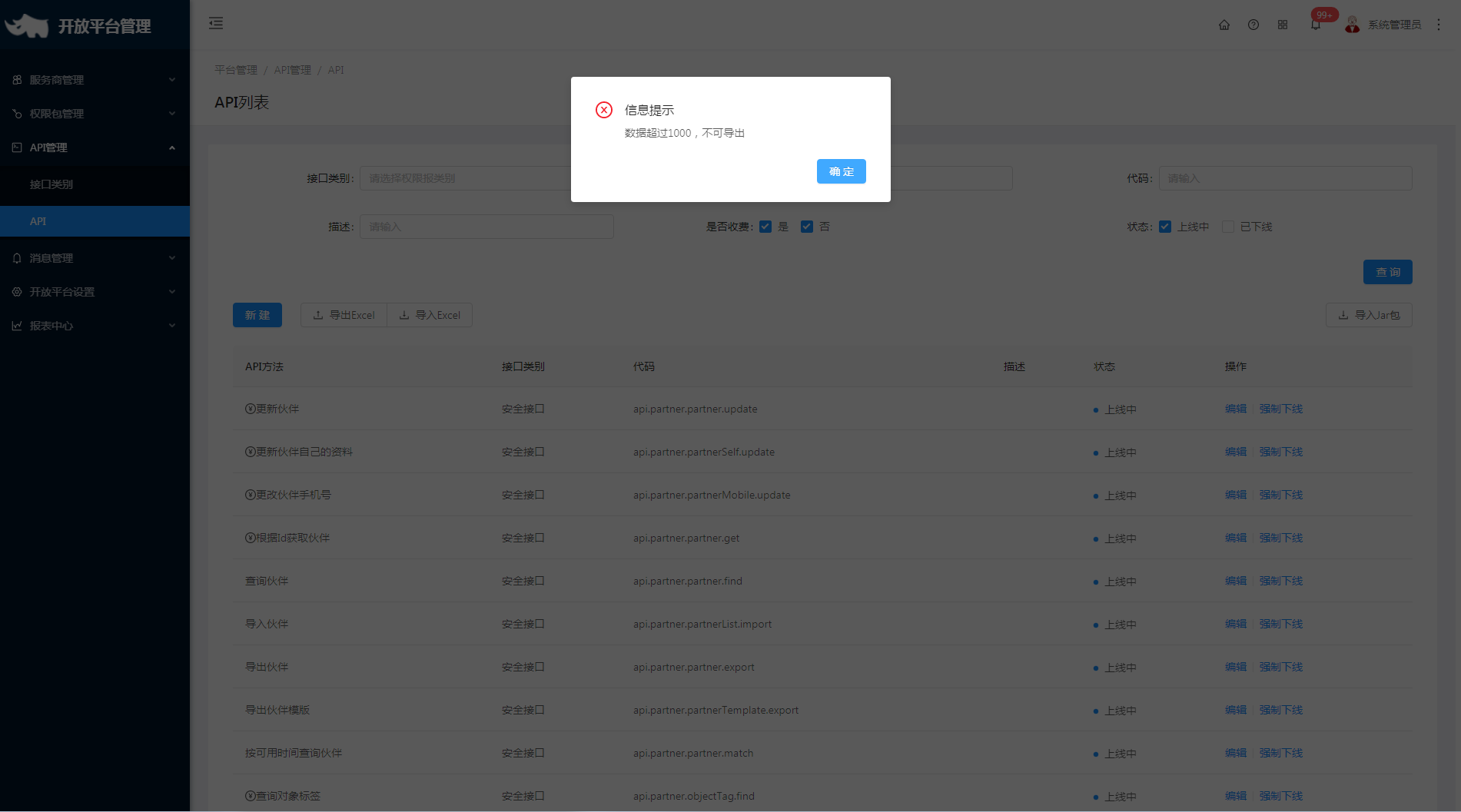Click the 根据Id获取伙伴 method cell
This screenshot has height=812, width=1461.
click(x=287, y=538)
